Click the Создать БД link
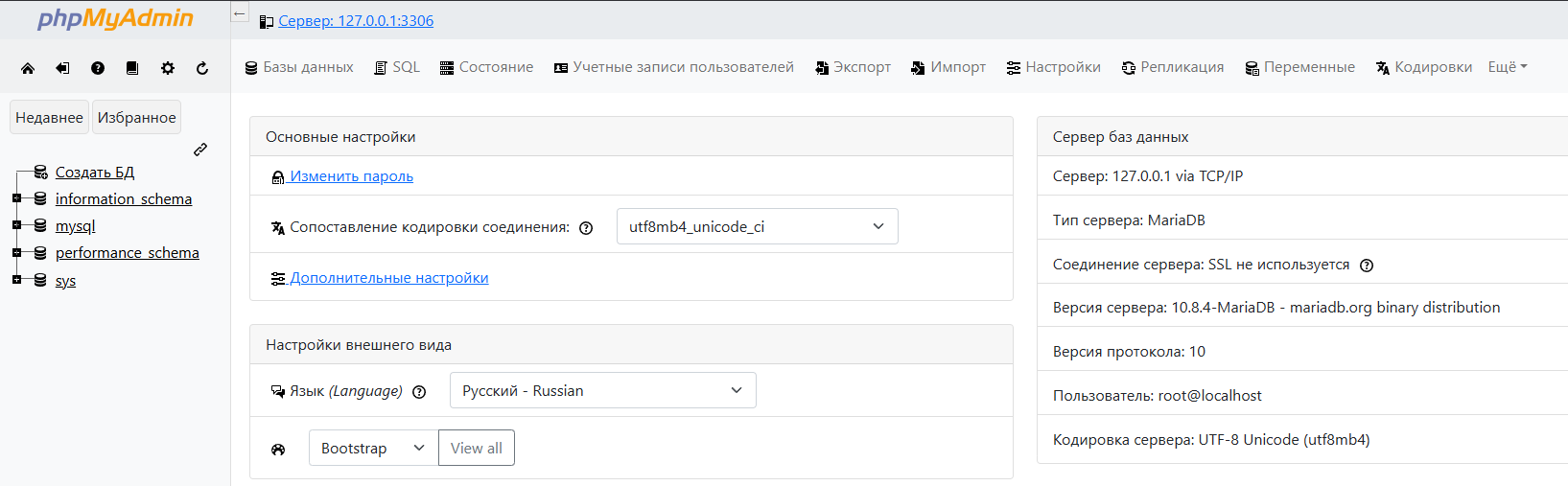The width and height of the screenshot is (1568, 486). [x=95, y=172]
